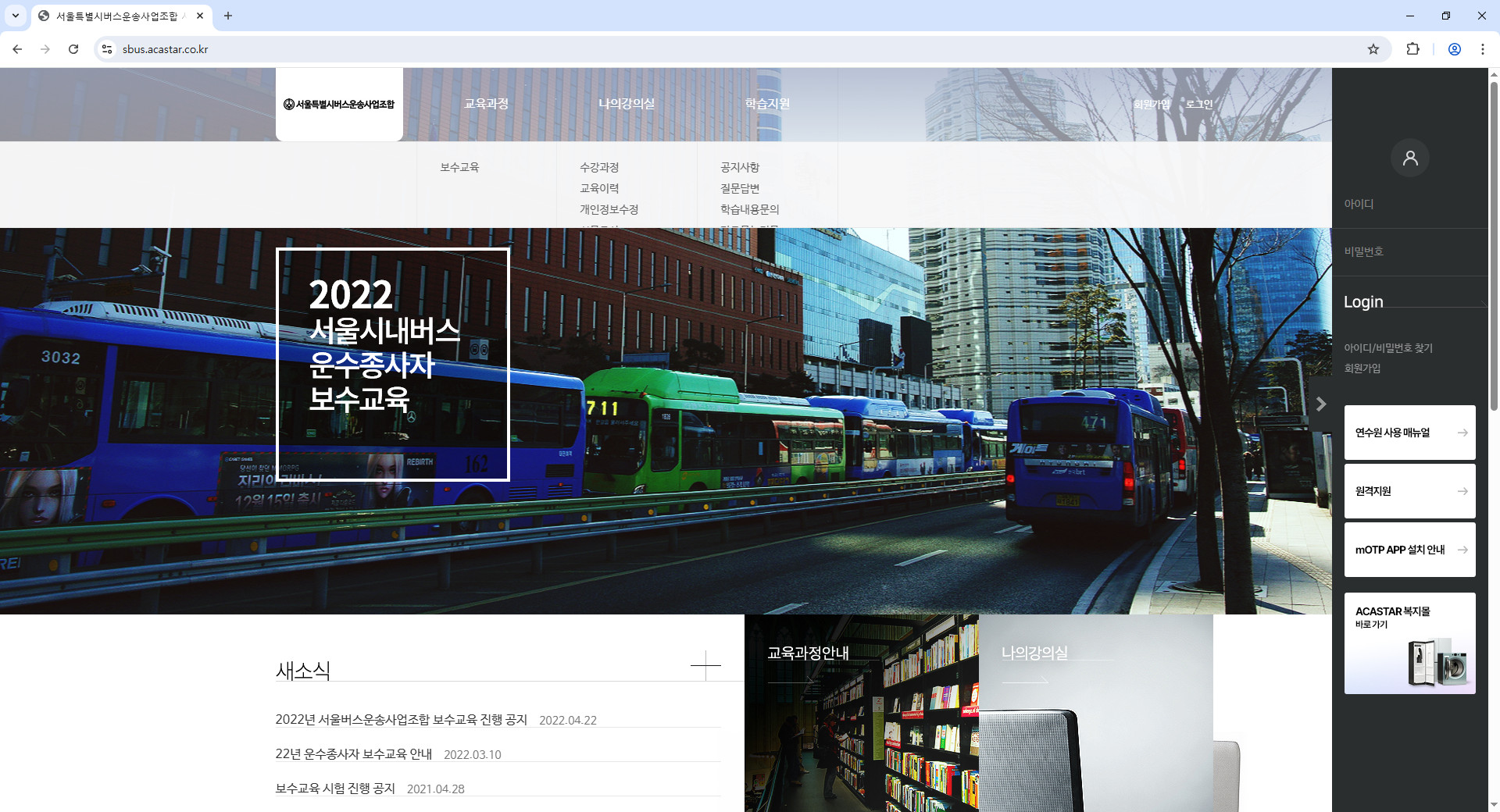Open the browser extensions puzzle icon
The width and height of the screenshot is (1500, 812).
(1412, 49)
